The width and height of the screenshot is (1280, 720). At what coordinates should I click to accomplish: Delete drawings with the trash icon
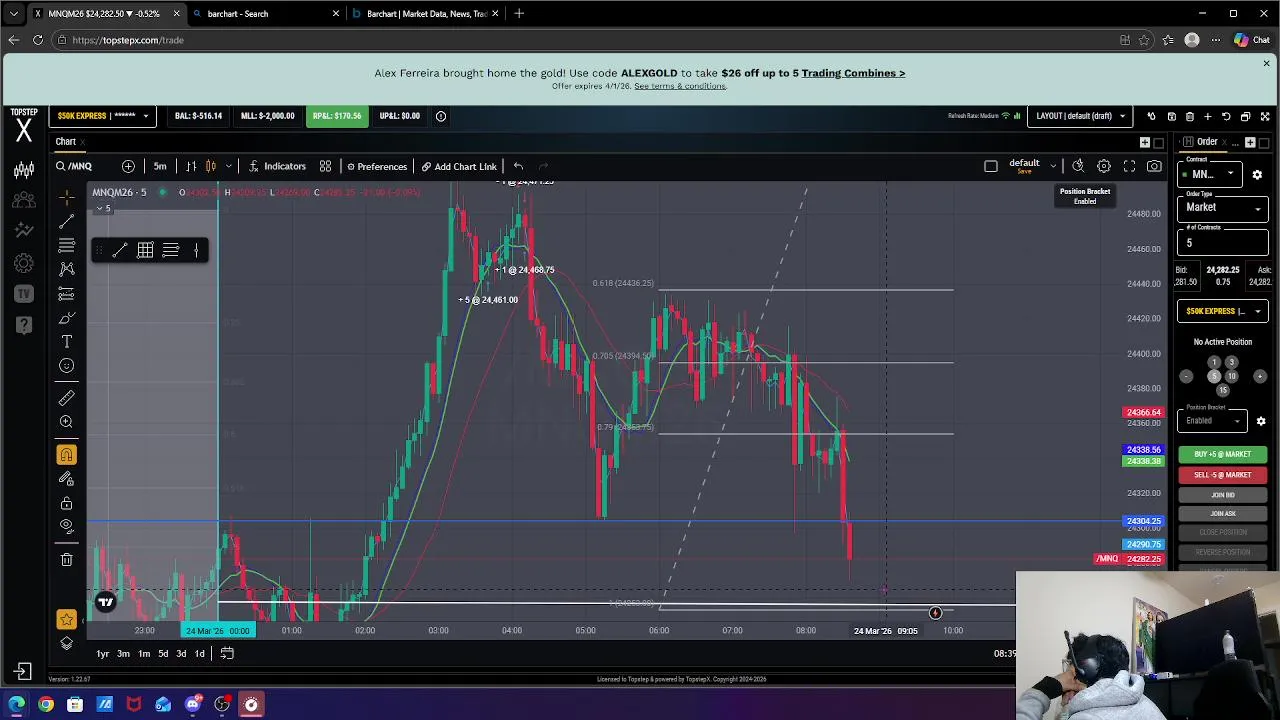click(66, 560)
